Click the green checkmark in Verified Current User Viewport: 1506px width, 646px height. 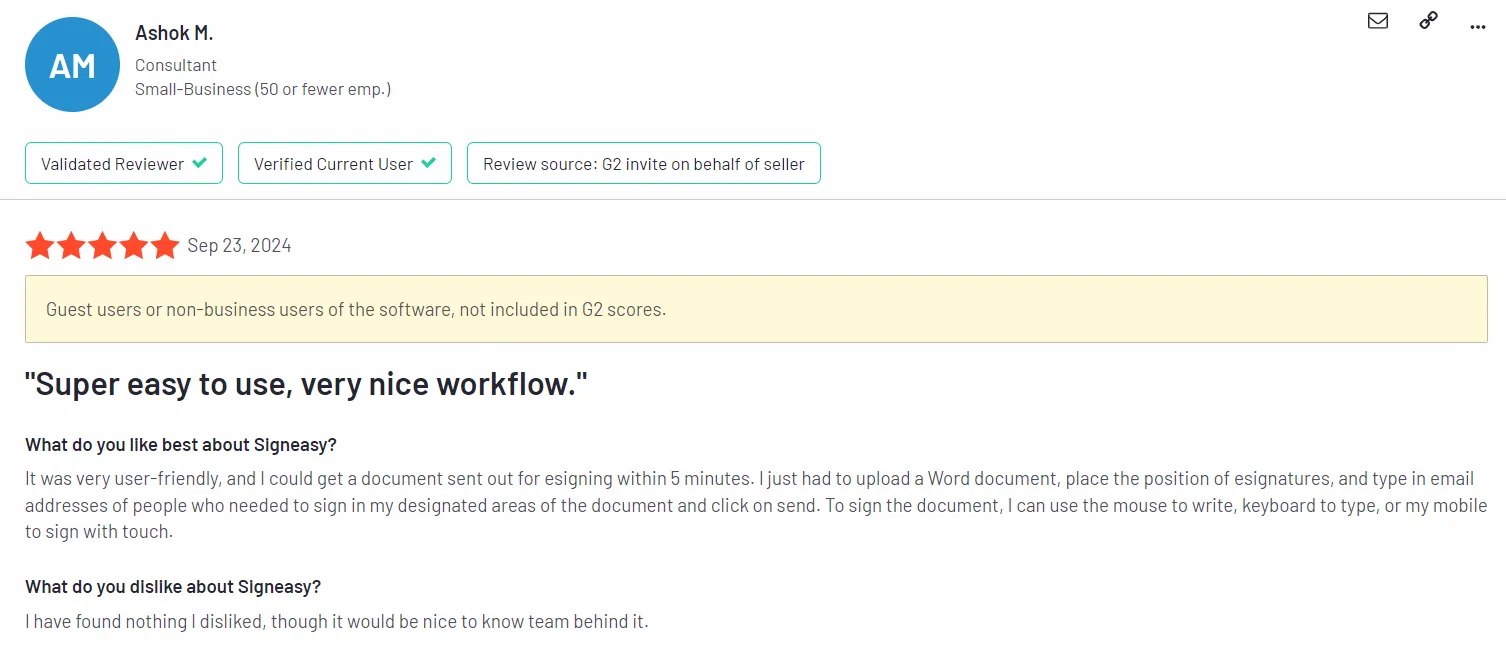[x=428, y=162]
